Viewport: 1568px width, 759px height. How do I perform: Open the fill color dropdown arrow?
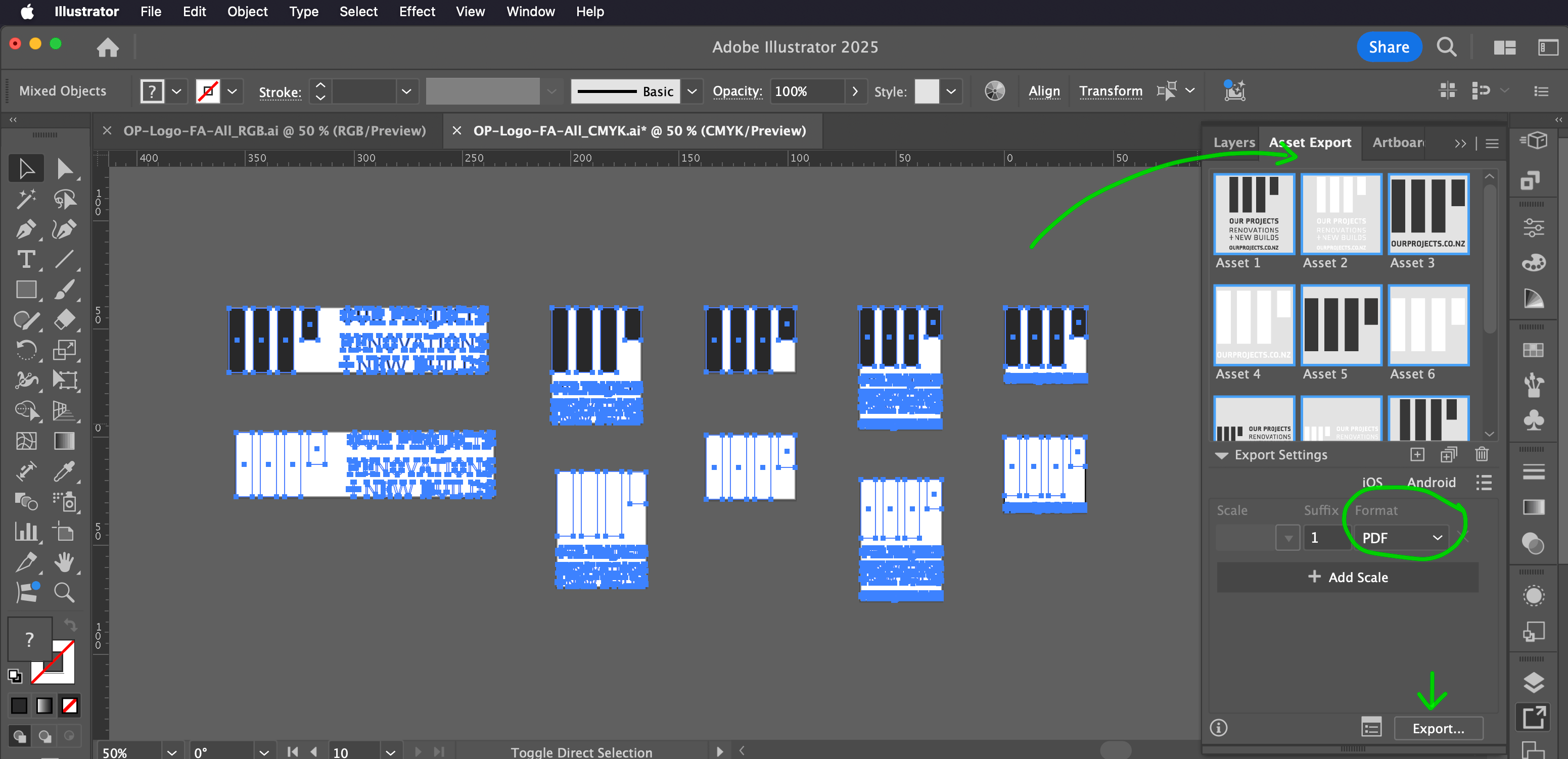click(176, 91)
